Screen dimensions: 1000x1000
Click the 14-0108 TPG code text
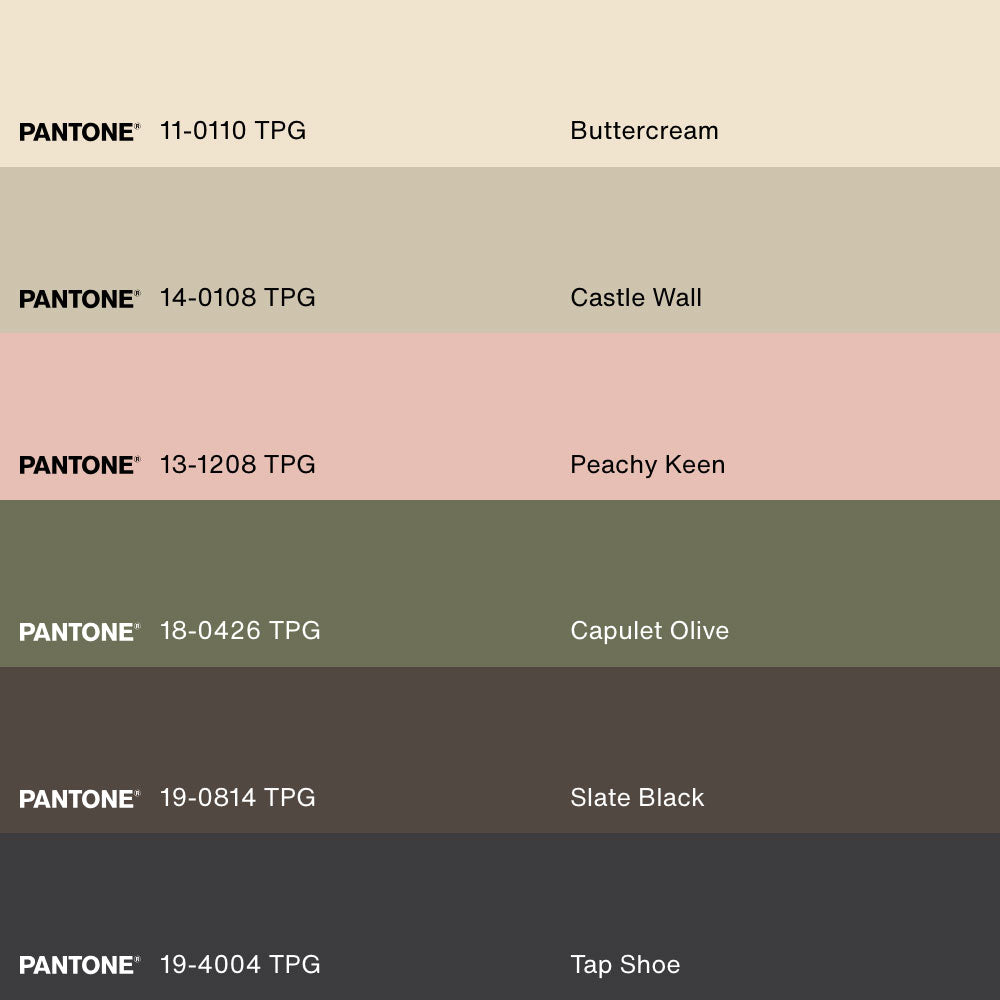[237, 298]
